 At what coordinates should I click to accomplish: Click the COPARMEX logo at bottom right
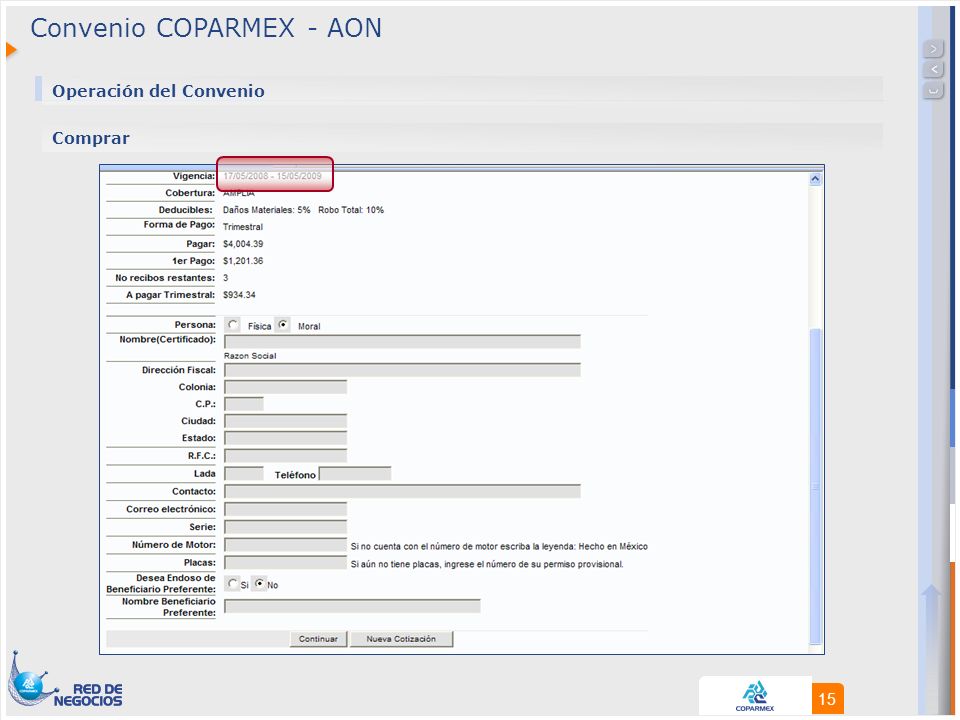click(x=755, y=696)
